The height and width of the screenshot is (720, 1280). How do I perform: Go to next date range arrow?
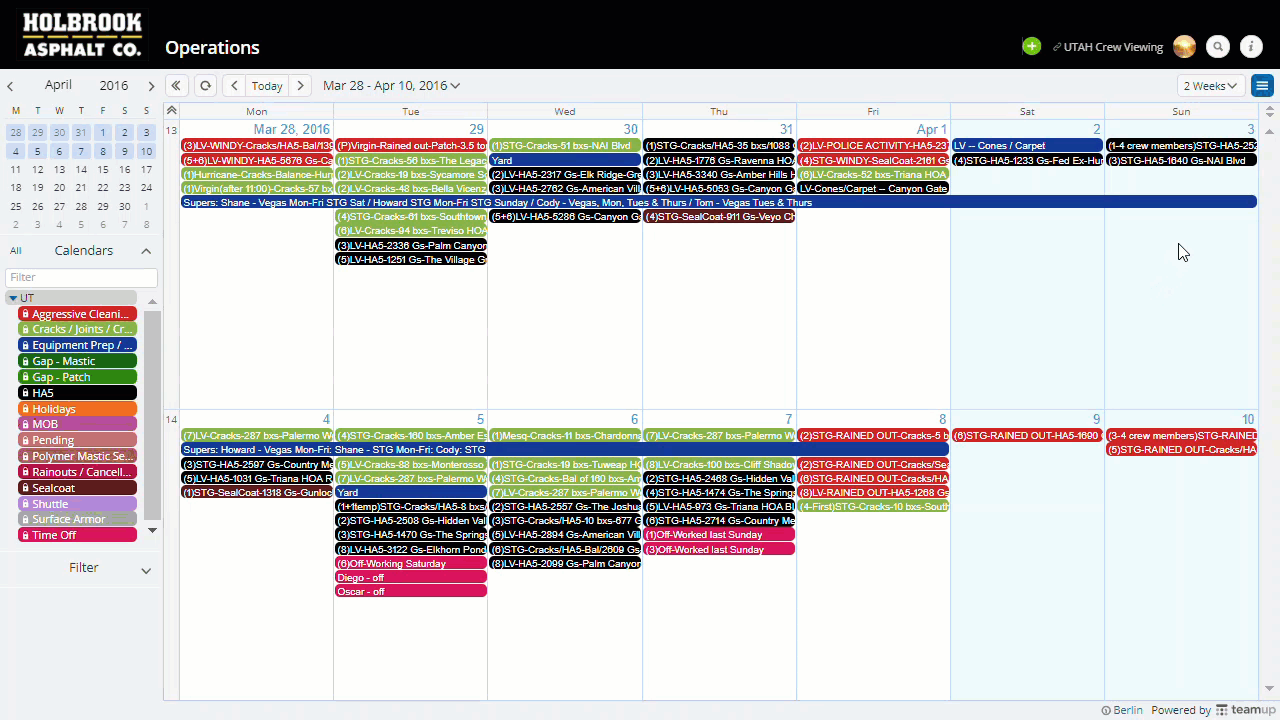tap(300, 86)
